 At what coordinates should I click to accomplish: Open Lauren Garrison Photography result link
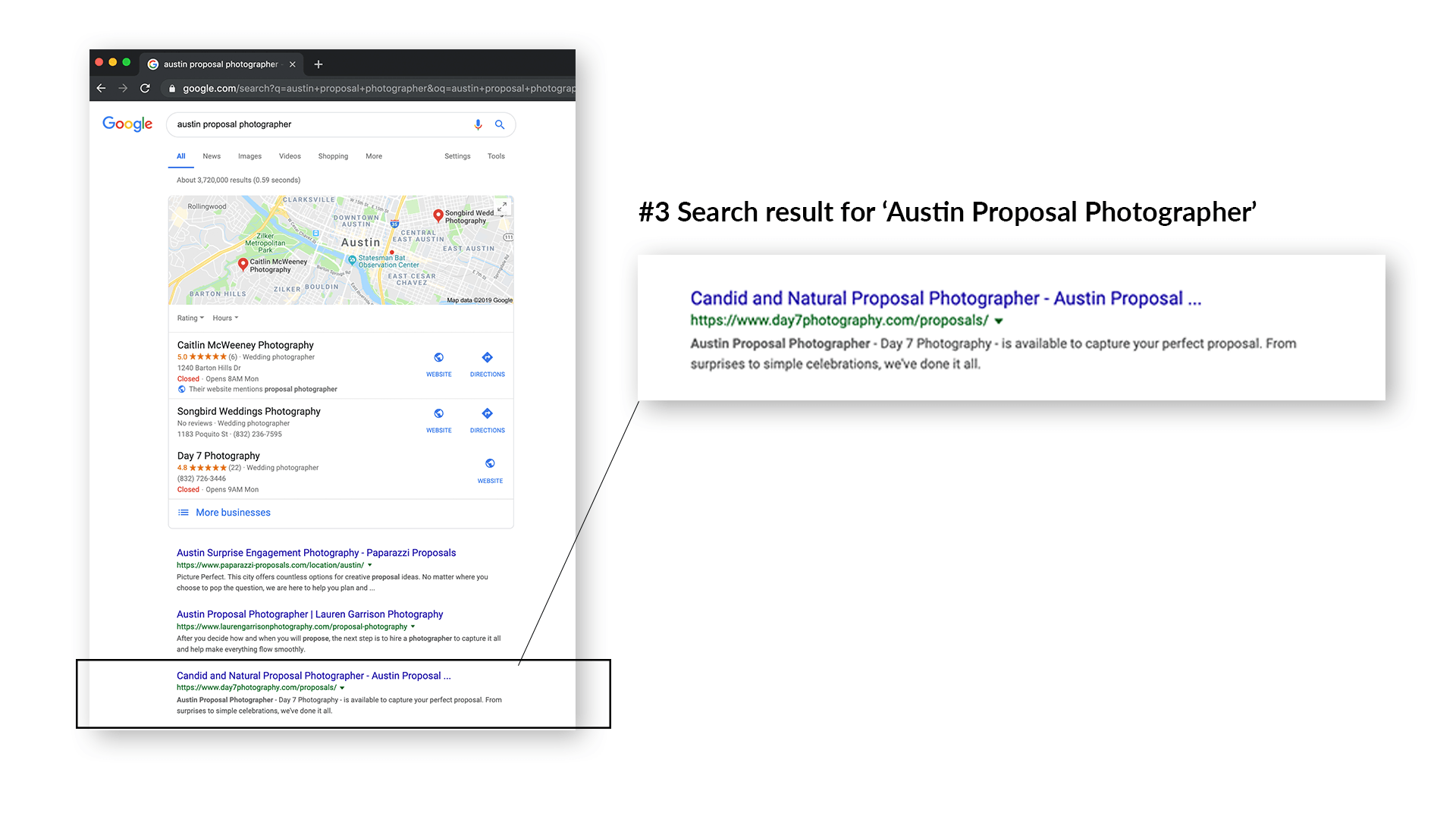(x=309, y=614)
